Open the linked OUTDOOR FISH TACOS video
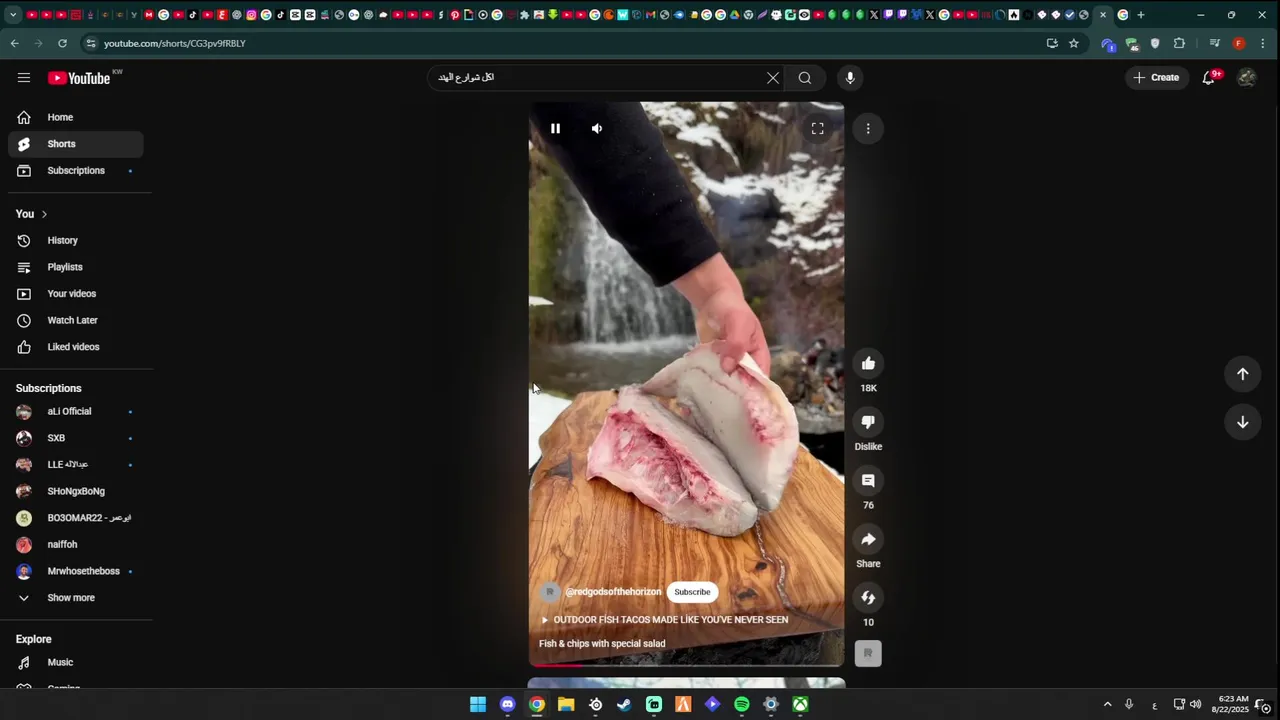1280x720 pixels. [665, 620]
